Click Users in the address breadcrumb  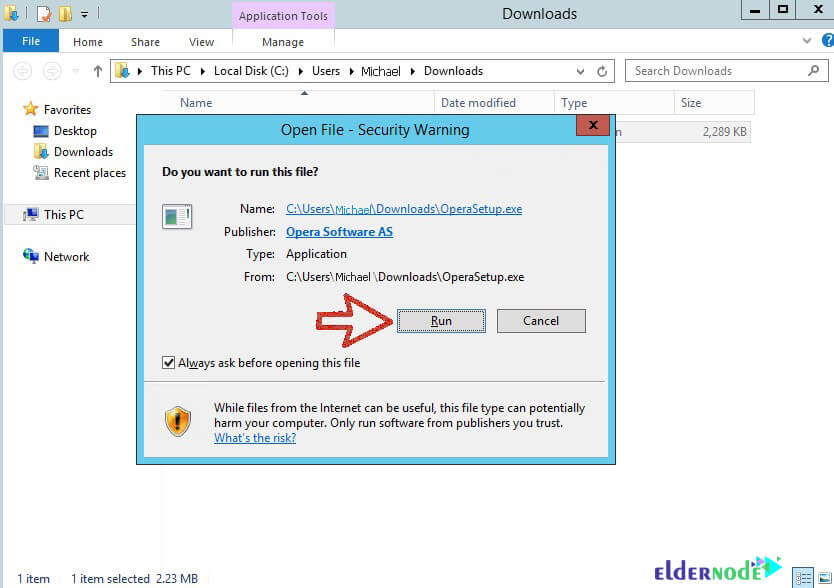point(326,71)
